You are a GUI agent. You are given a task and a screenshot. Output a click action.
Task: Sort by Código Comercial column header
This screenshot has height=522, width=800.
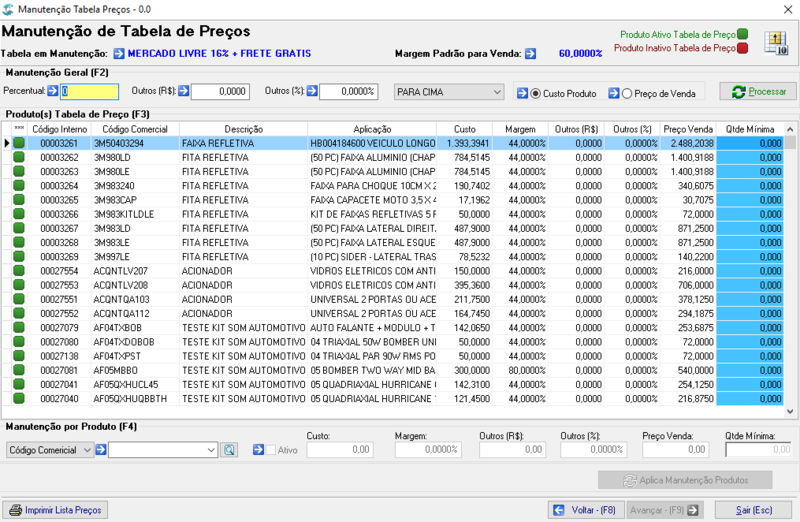click(x=135, y=129)
